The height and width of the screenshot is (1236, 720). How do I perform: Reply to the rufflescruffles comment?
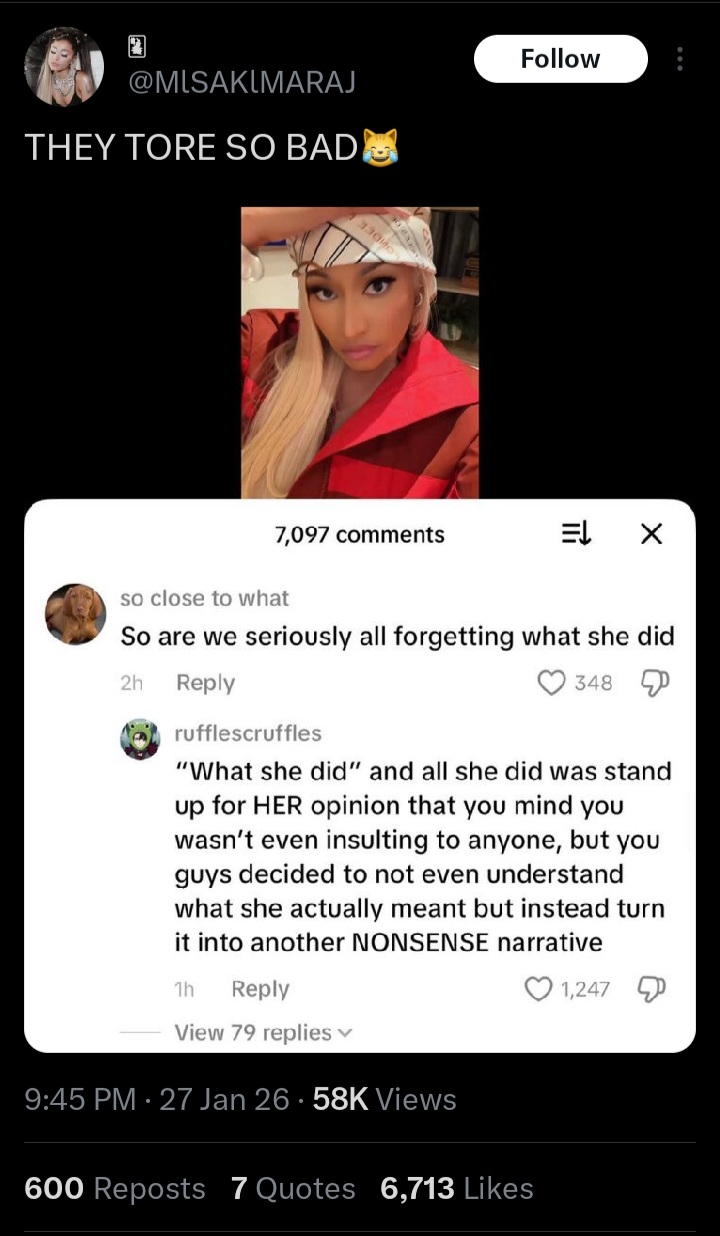point(260,989)
